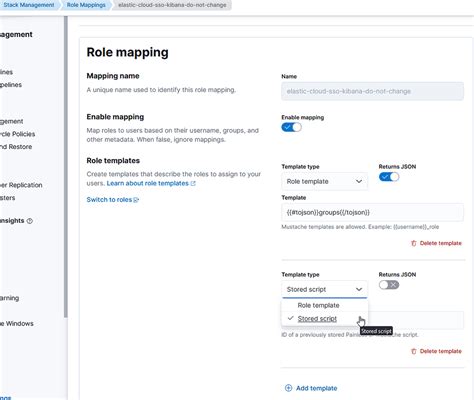
Task: Turn off first Returns JSON switch
Action: (389, 177)
